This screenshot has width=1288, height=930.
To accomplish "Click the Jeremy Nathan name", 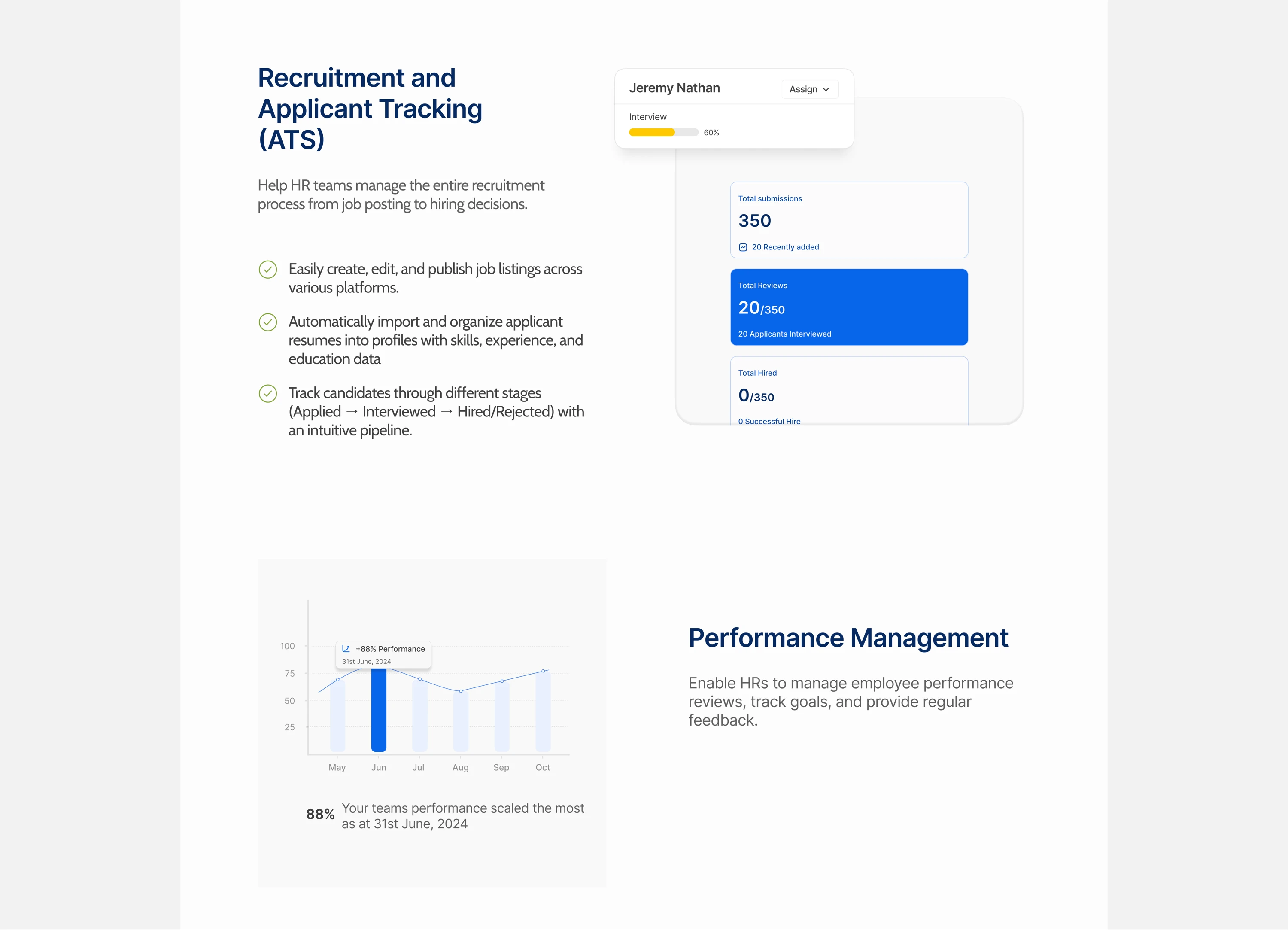I will tap(674, 88).
